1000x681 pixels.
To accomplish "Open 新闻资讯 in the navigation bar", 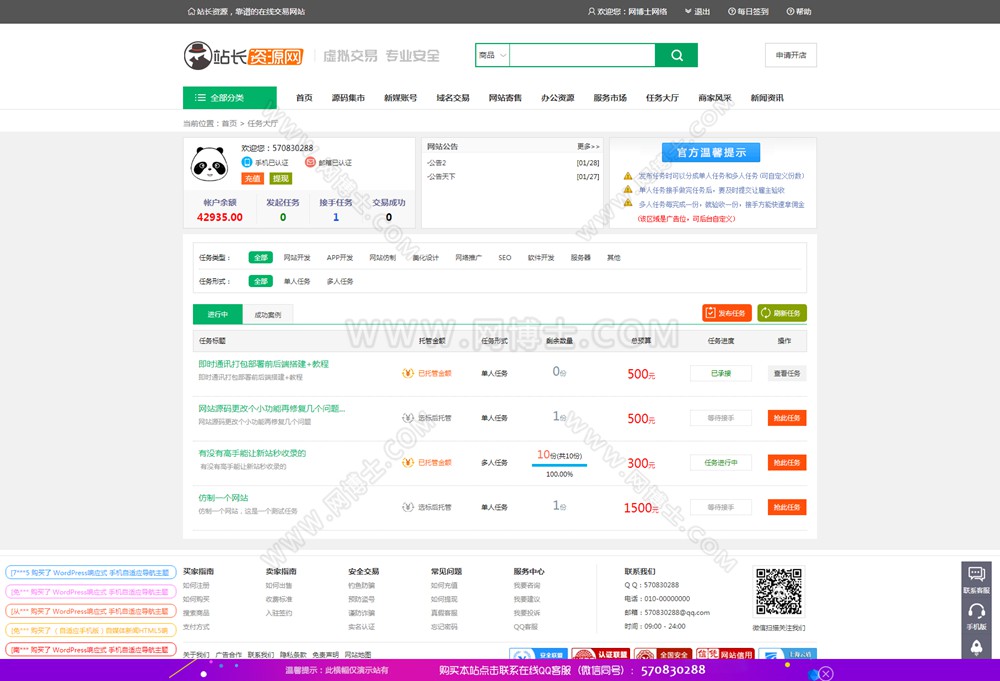I will point(767,98).
